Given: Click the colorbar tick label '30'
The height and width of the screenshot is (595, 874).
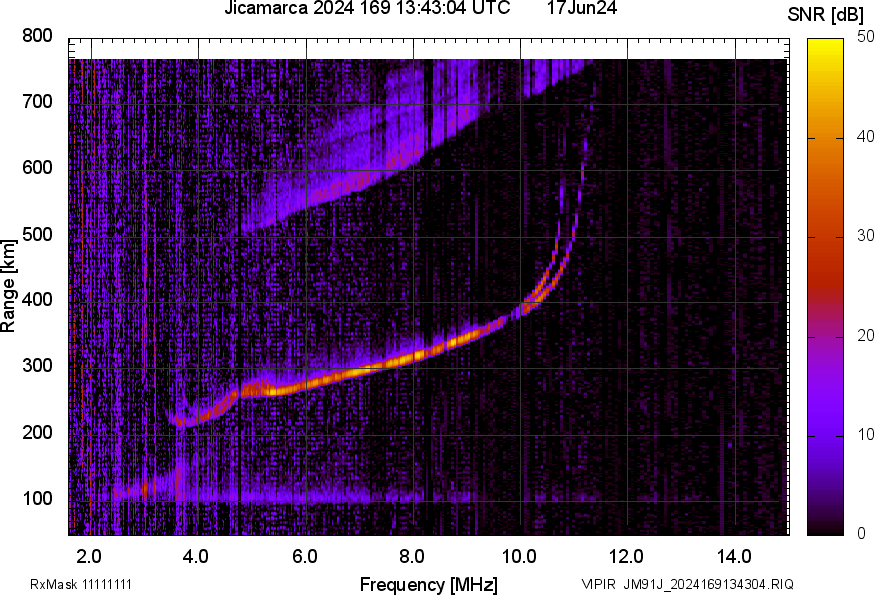Looking at the screenshot, I should (865, 236).
